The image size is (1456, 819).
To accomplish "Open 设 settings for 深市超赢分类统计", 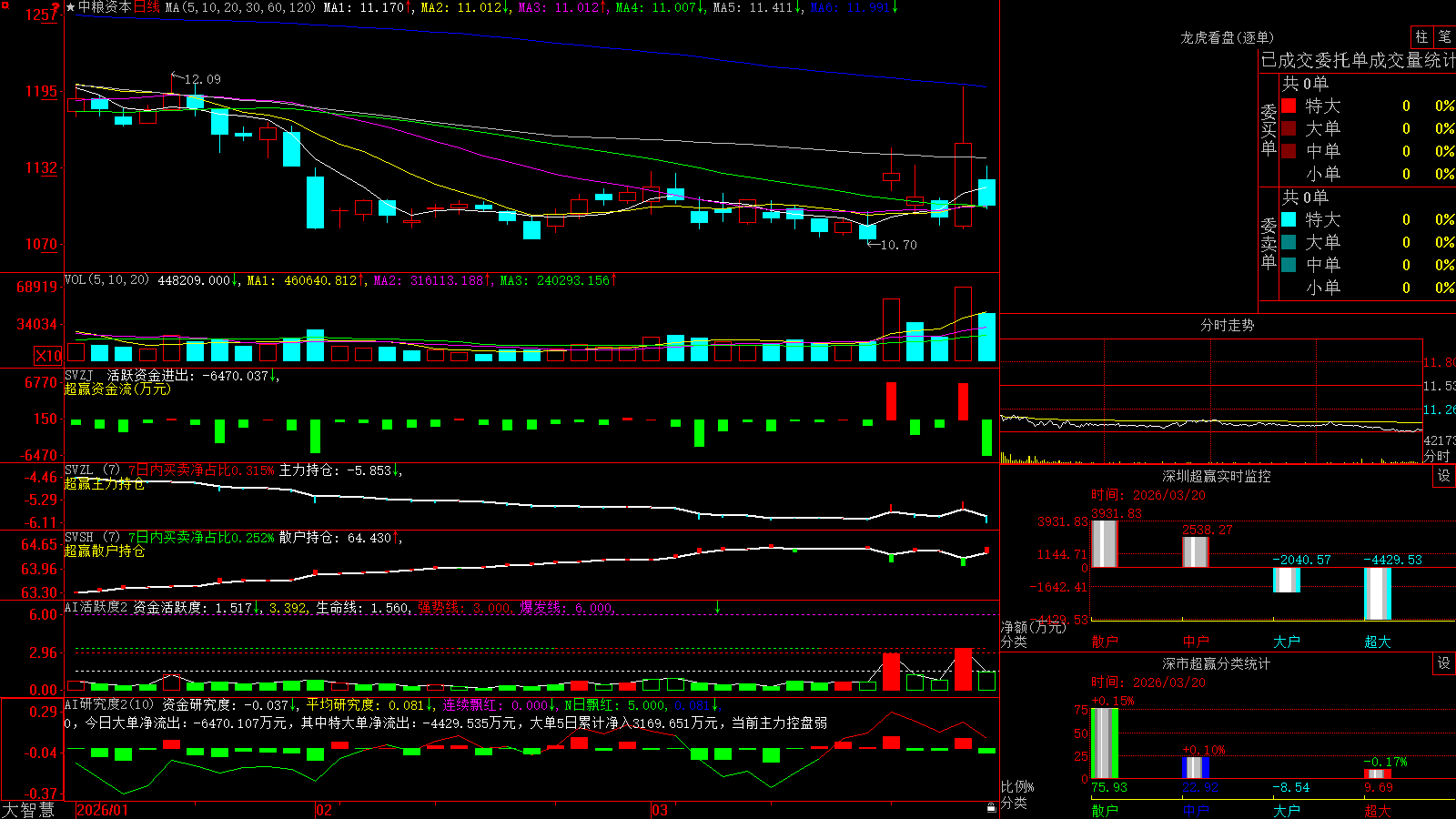I will 1444,663.
